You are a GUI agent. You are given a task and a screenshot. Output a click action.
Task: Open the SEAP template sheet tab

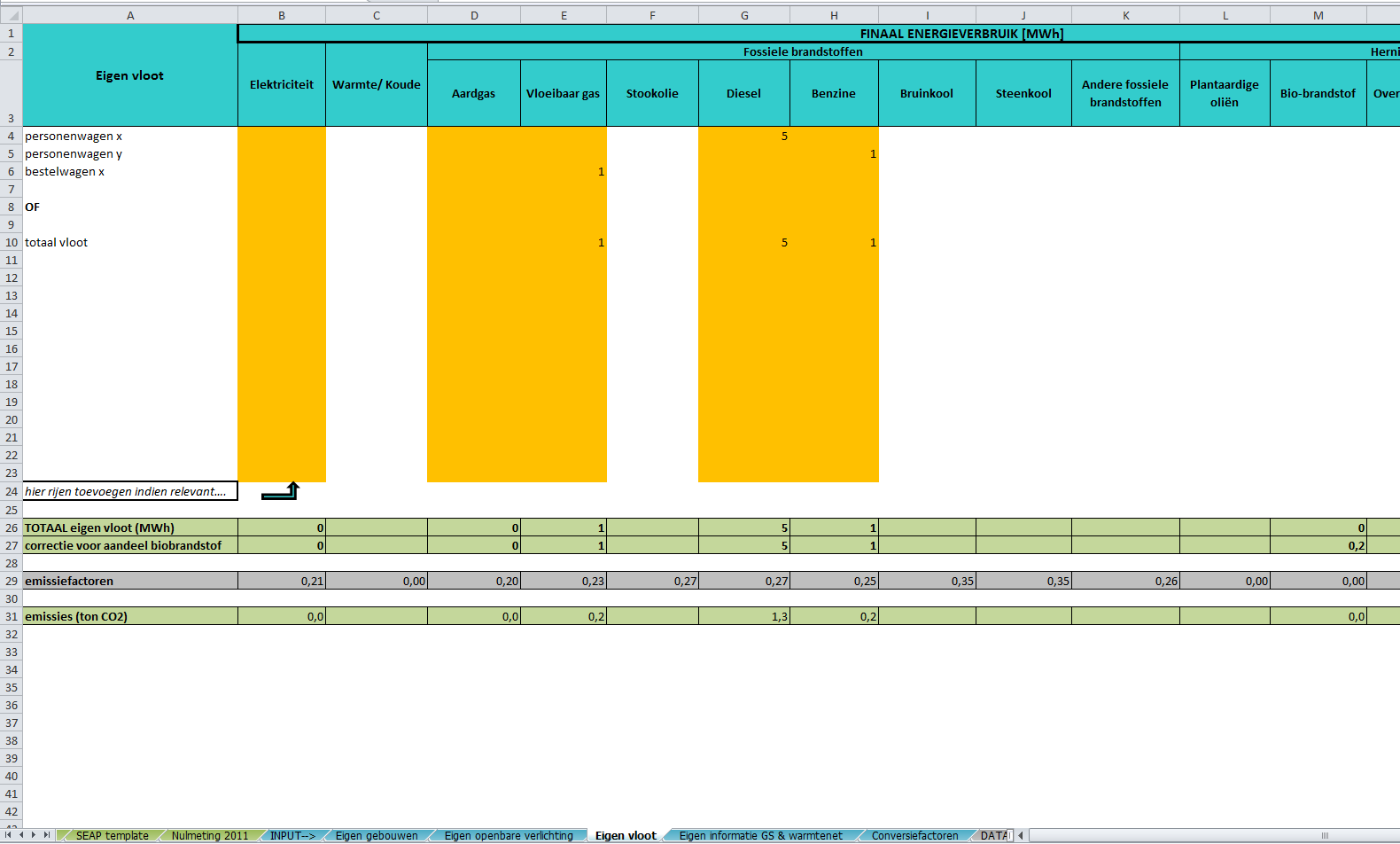point(112,835)
